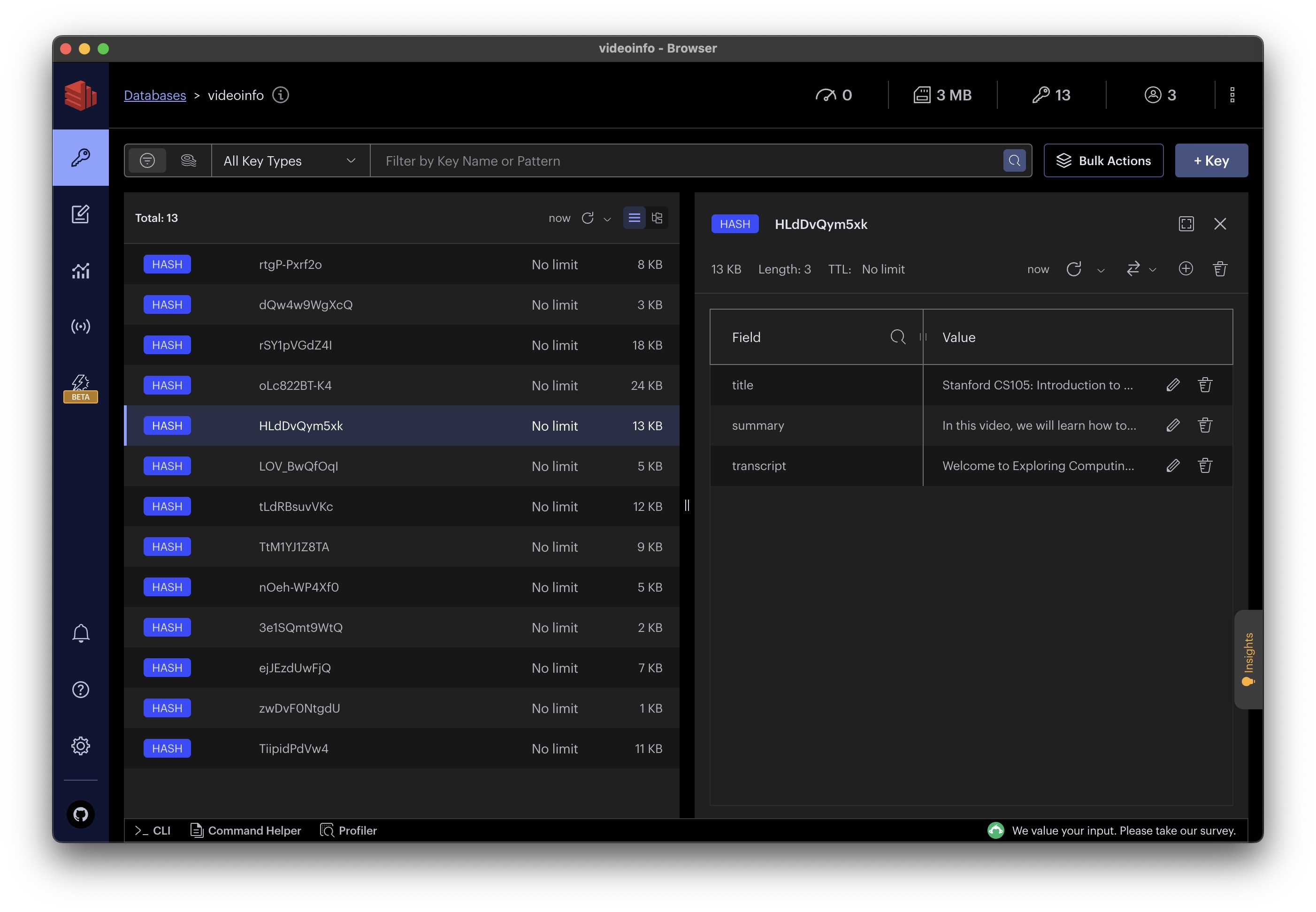This screenshot has height=912, width=1316.
Task: Toggle search by values of keys mode
Action: click(x=188, y=160)
